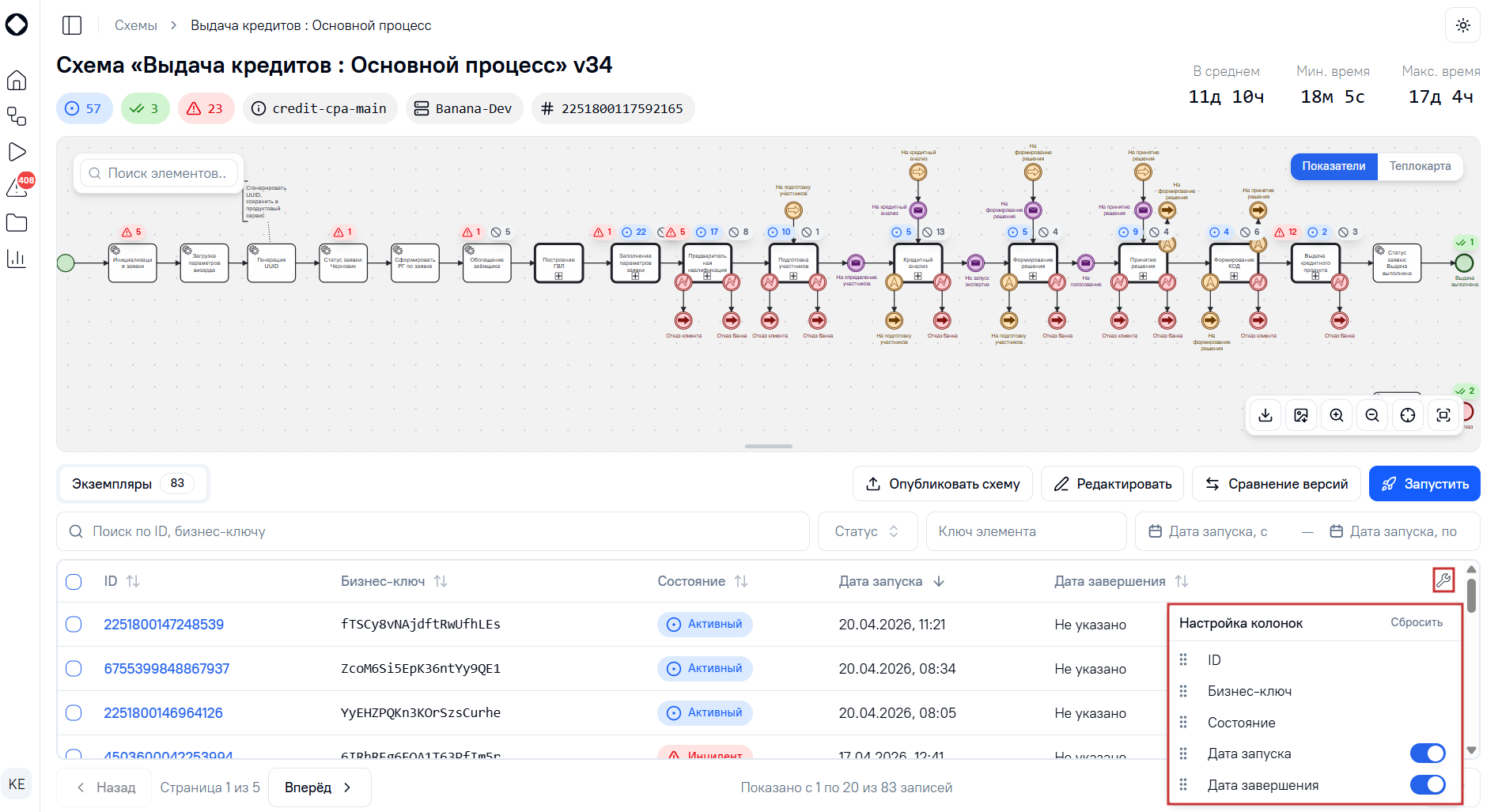Open the Статус filter dropdown
Viewport: 1498px width, 812px height.
point(868,531)
